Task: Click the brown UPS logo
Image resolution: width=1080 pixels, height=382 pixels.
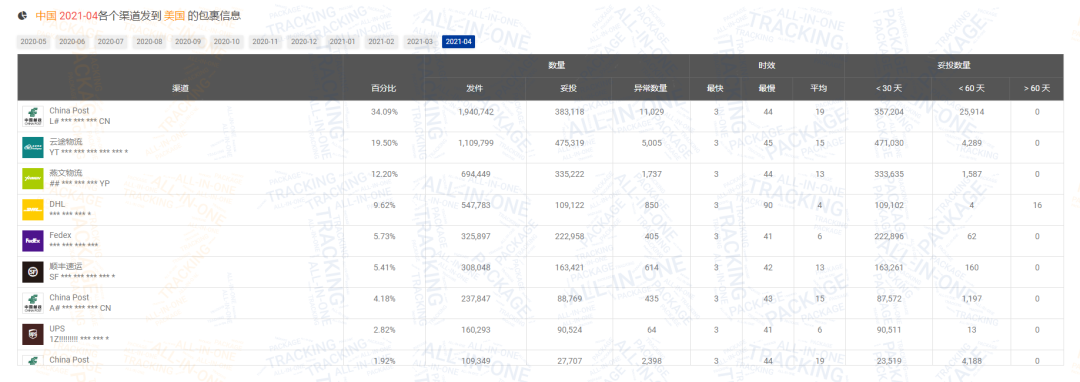Action: pyautogui.click(x=33, y=335)
